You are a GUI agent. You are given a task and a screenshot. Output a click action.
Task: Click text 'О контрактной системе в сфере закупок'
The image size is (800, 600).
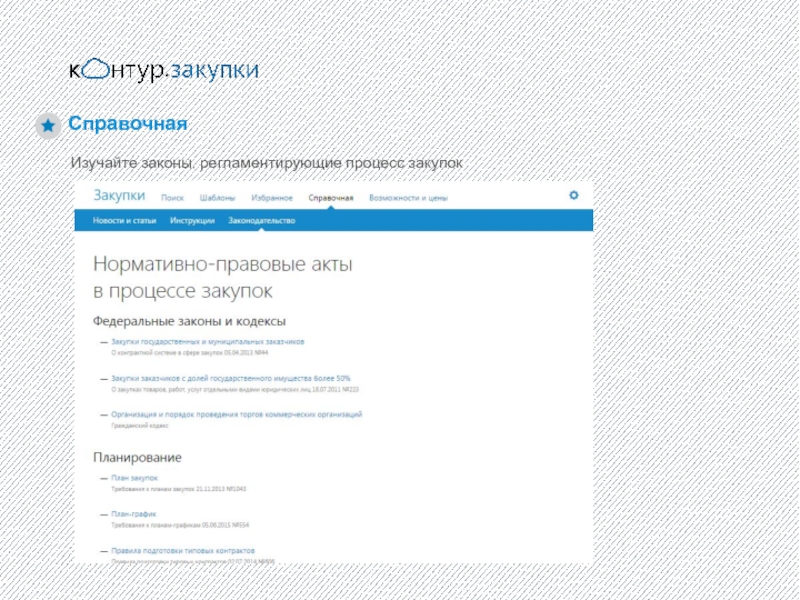[167, 353]
